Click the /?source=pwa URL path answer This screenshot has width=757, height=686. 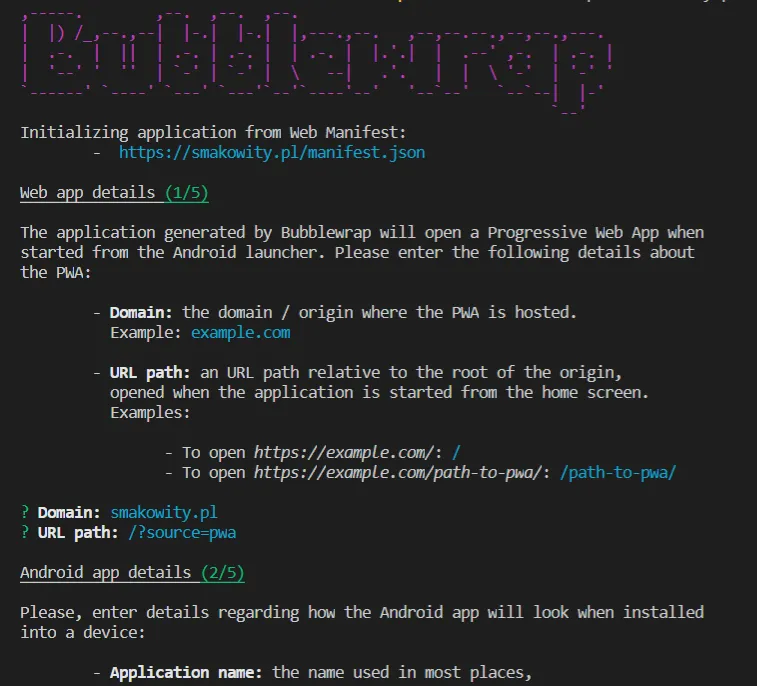182,532
